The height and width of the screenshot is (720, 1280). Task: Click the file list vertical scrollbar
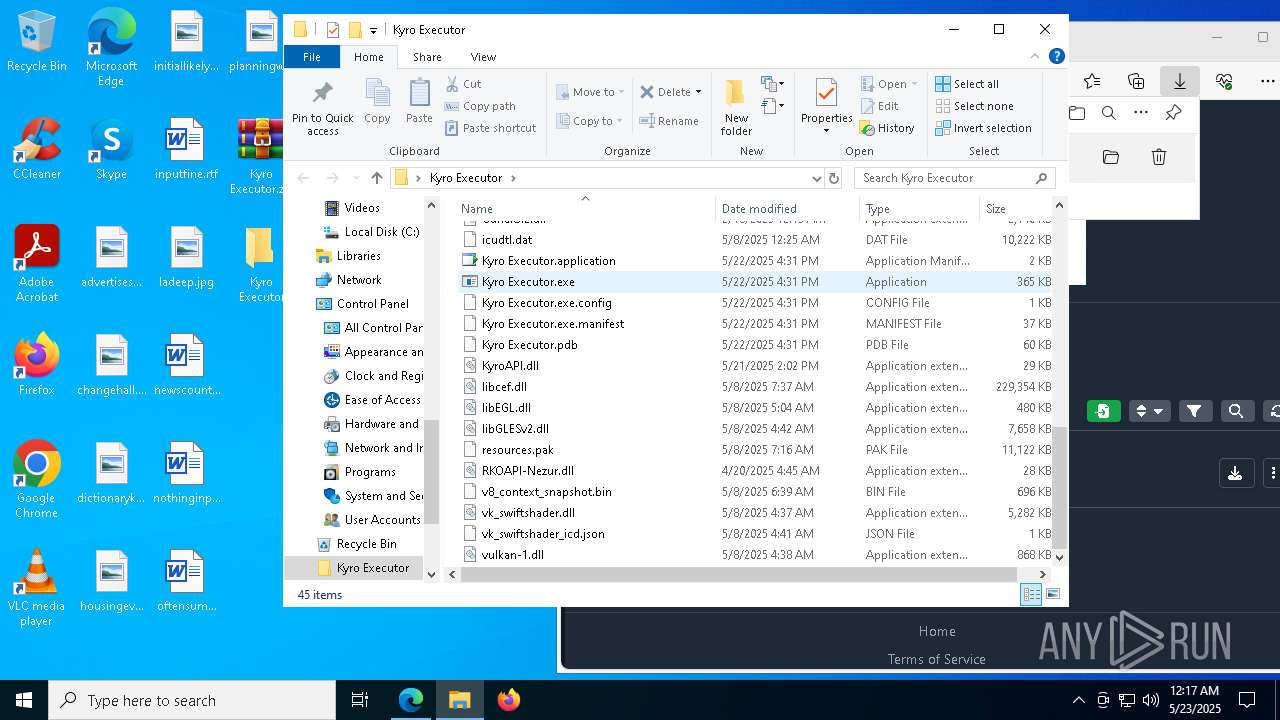click(1060, 488)
